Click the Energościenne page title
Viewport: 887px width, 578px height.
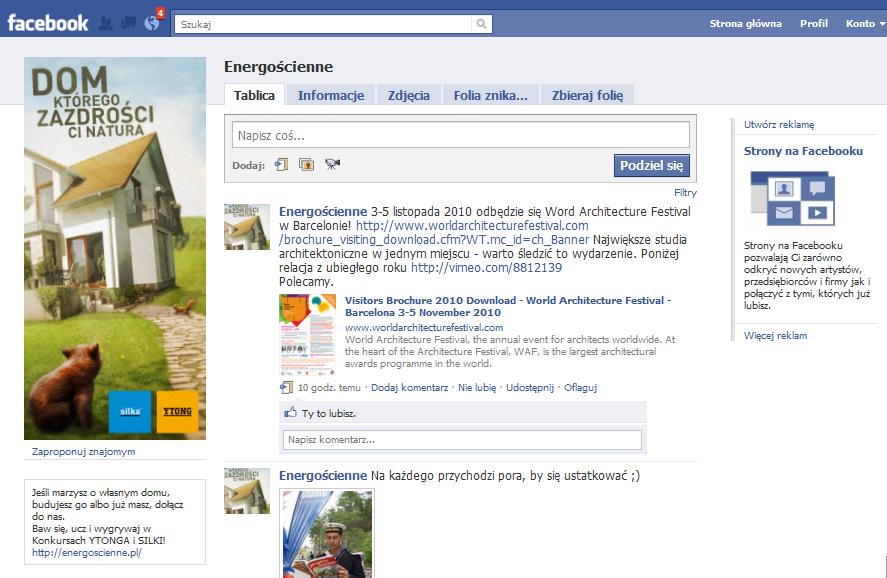(x=278, y=67)
